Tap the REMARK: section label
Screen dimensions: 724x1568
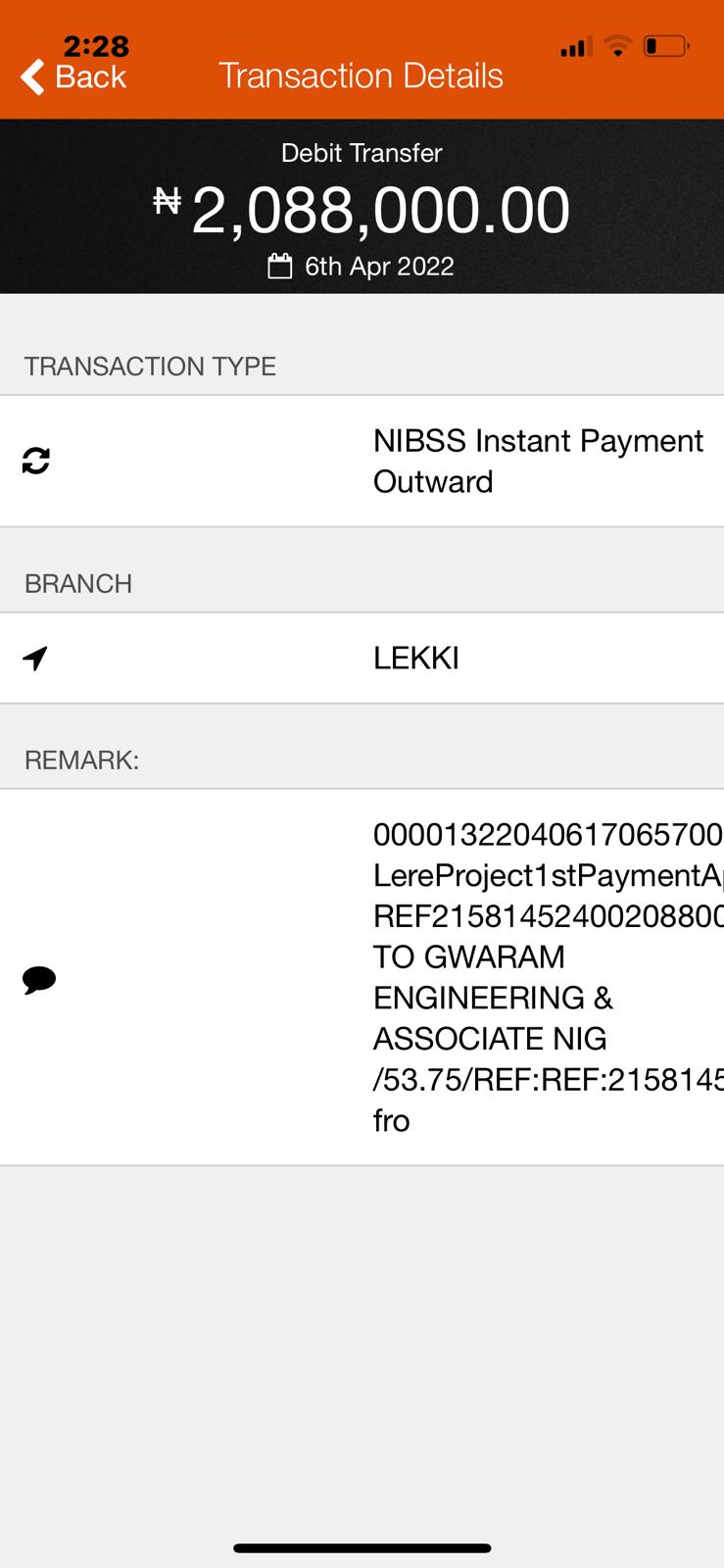[x=81, y=760]
